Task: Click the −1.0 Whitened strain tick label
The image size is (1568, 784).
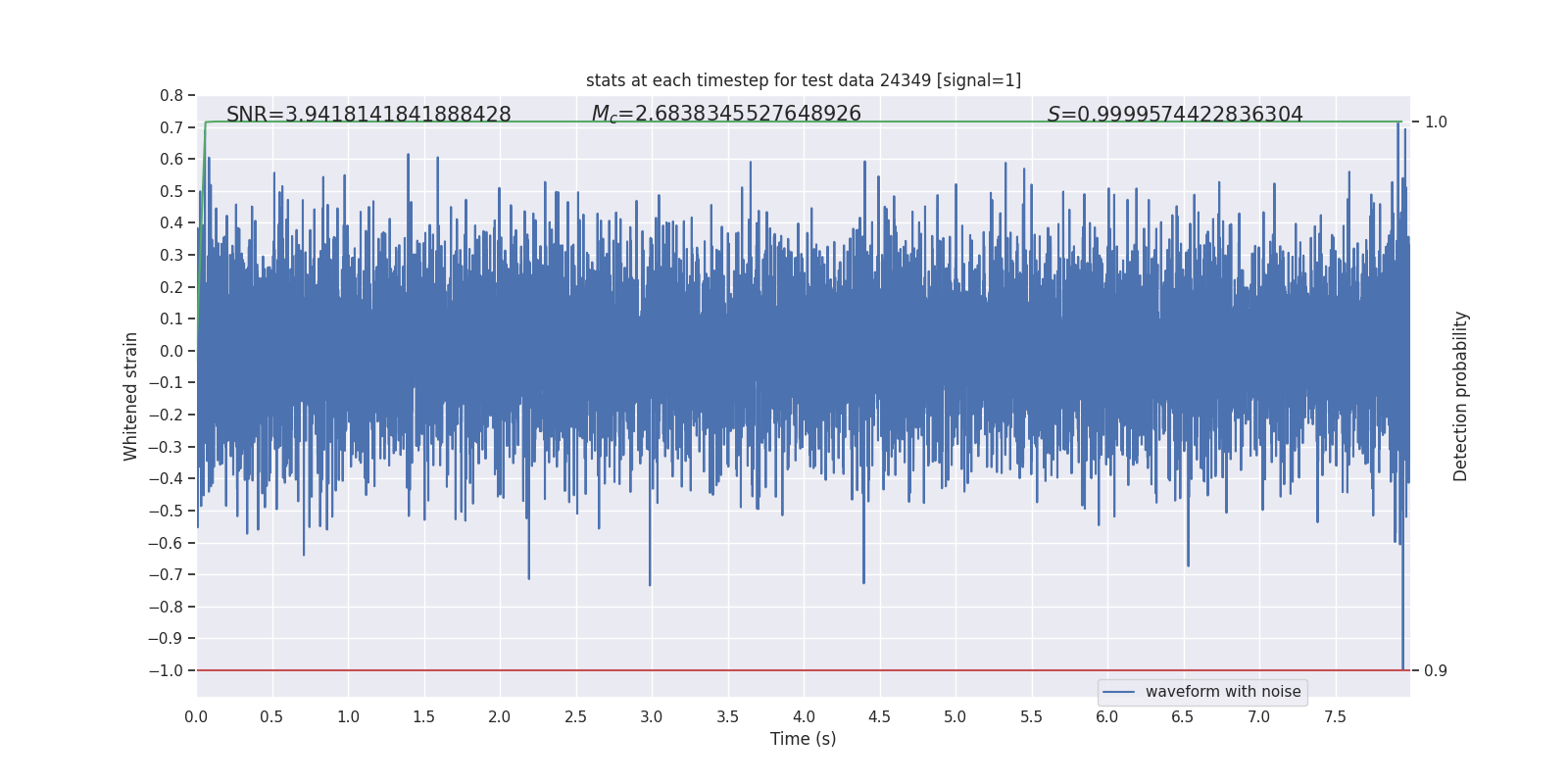Action: [x=166, y=670]
